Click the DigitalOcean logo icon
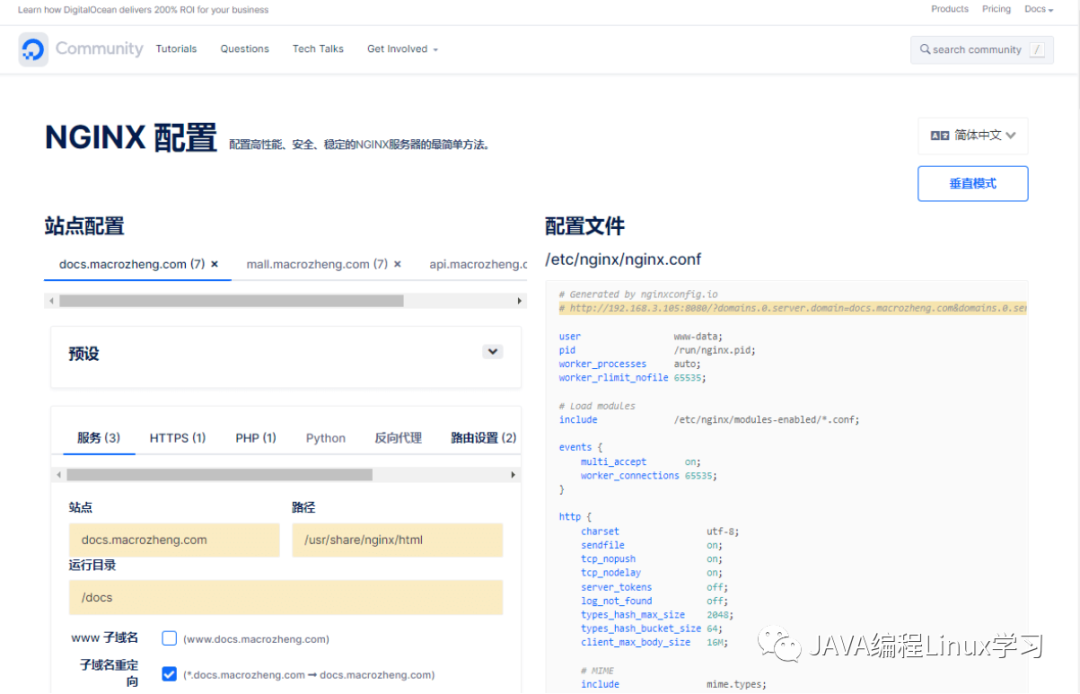 click(33, 50)
